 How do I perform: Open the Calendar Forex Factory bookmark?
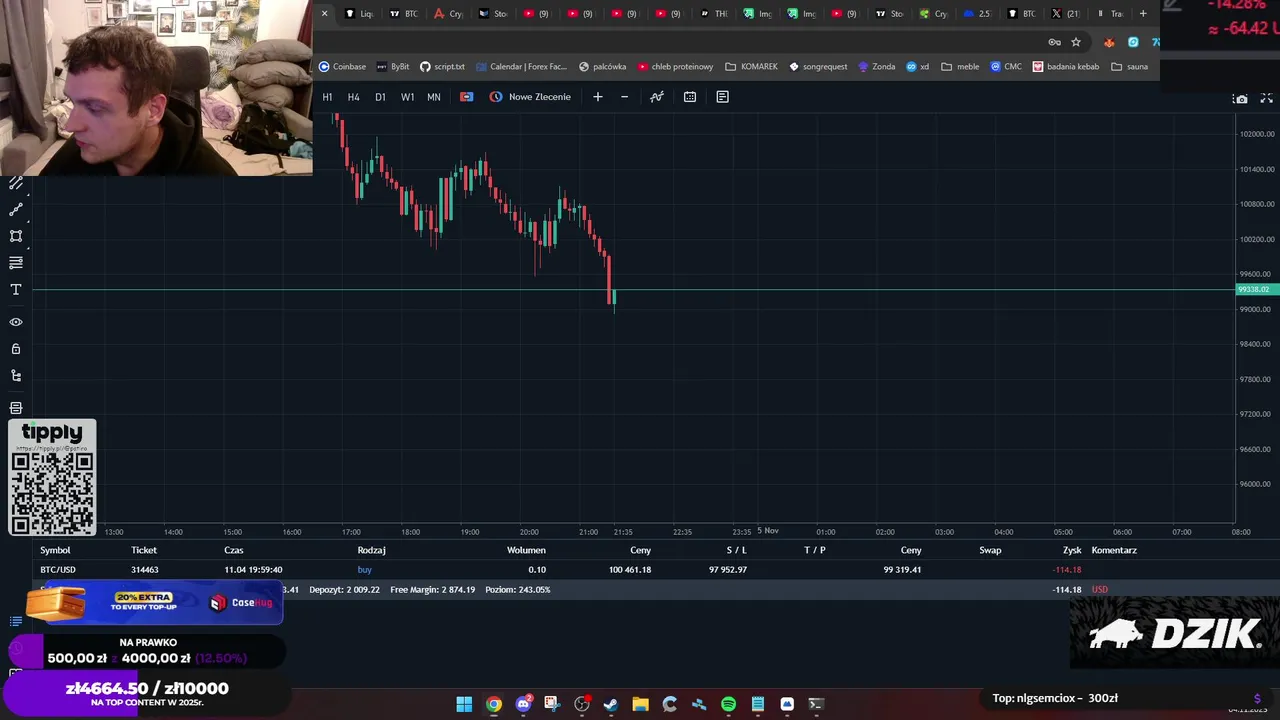(x=521, y=67)
